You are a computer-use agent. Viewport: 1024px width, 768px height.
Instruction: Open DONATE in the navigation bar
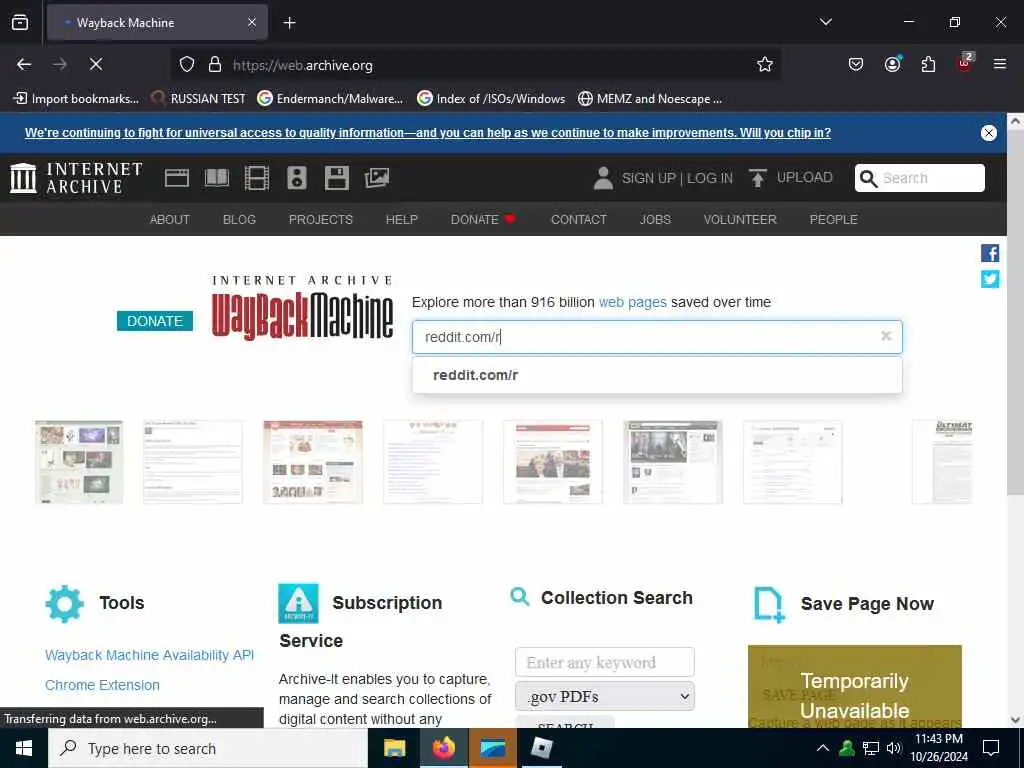(x=483, y=219)
